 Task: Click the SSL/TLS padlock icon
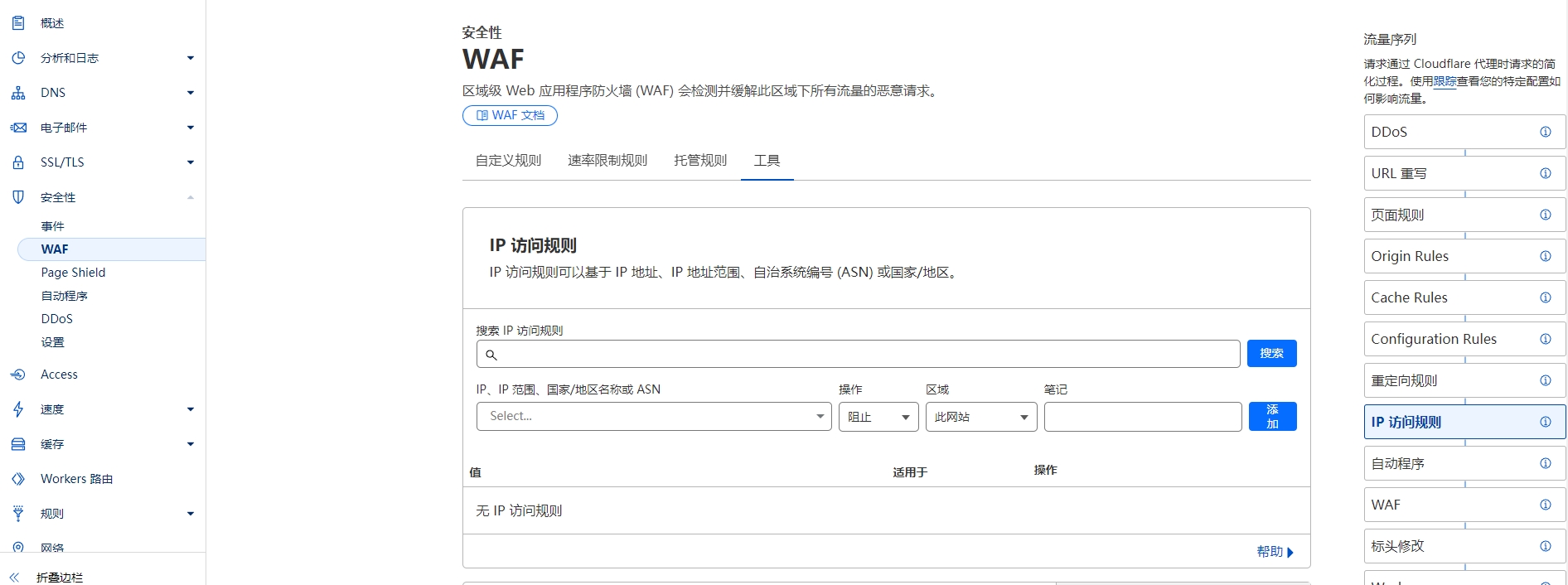pyautogui.click(x=18, y=162)
